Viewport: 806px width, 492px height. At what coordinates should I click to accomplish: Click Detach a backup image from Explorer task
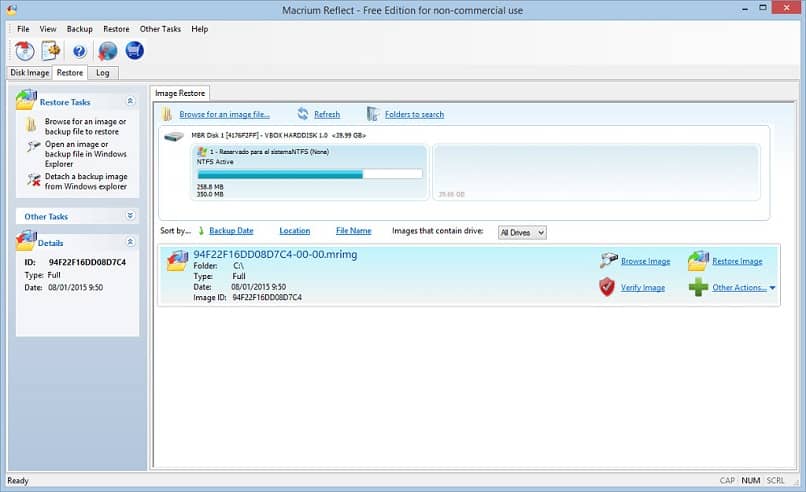86,181
